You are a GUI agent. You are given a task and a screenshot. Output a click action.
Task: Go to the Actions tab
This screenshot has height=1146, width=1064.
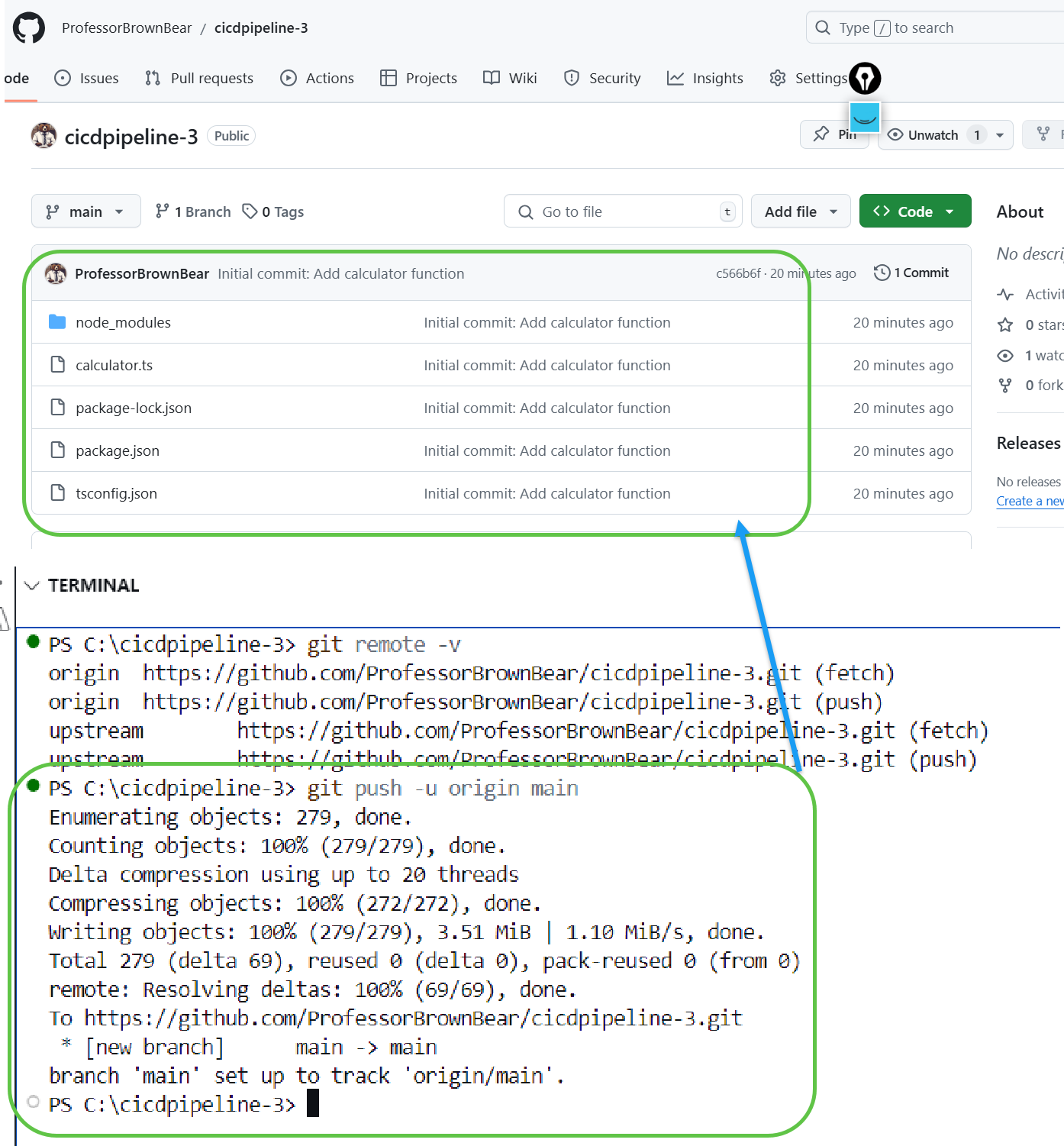point(318,78)
